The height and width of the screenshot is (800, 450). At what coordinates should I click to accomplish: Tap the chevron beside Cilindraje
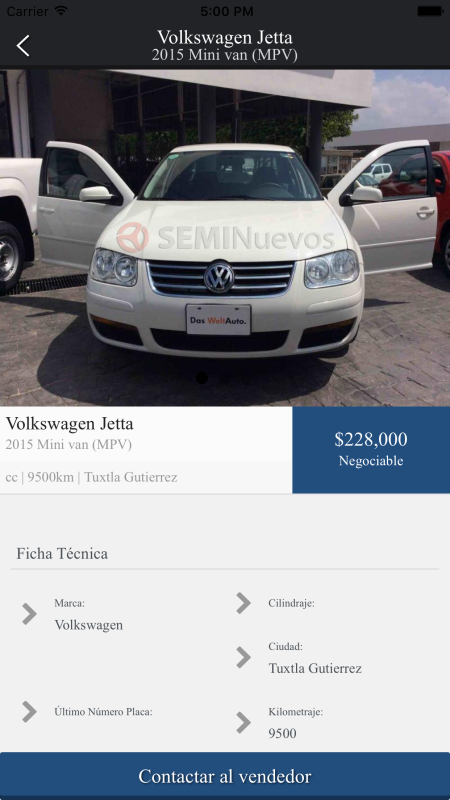pos(243,603)
